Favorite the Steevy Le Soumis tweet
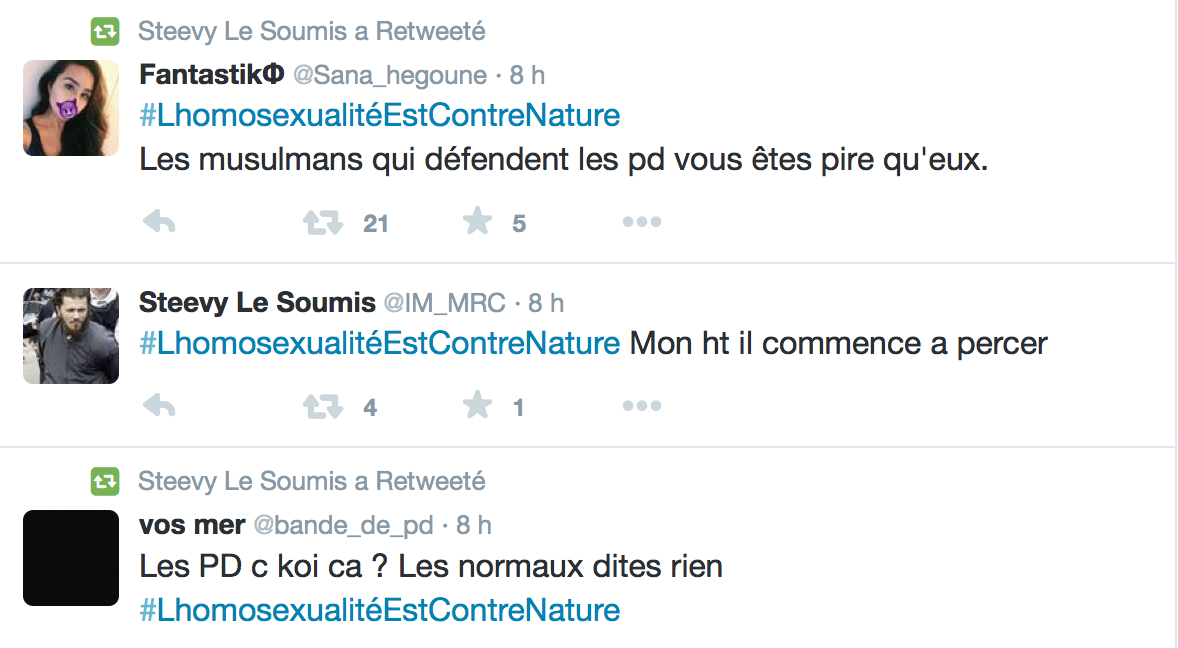1178x648 pixels. 478,406
